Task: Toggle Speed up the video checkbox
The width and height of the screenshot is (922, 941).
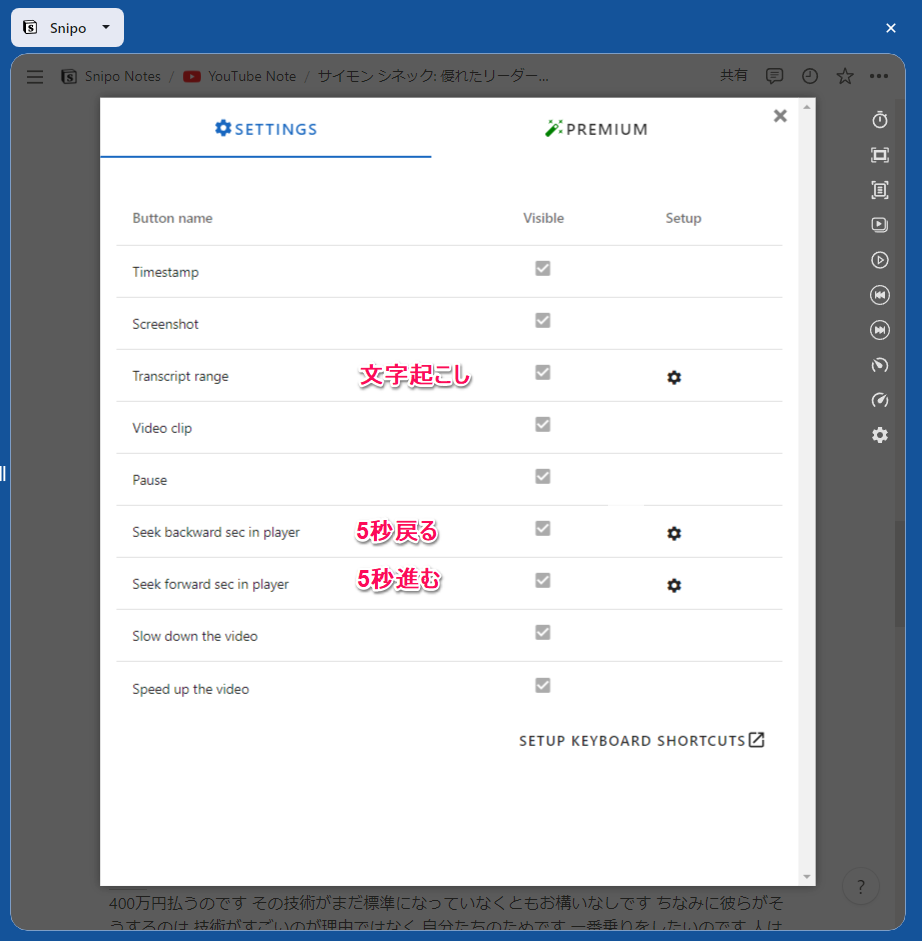Action: coord(543,685)
